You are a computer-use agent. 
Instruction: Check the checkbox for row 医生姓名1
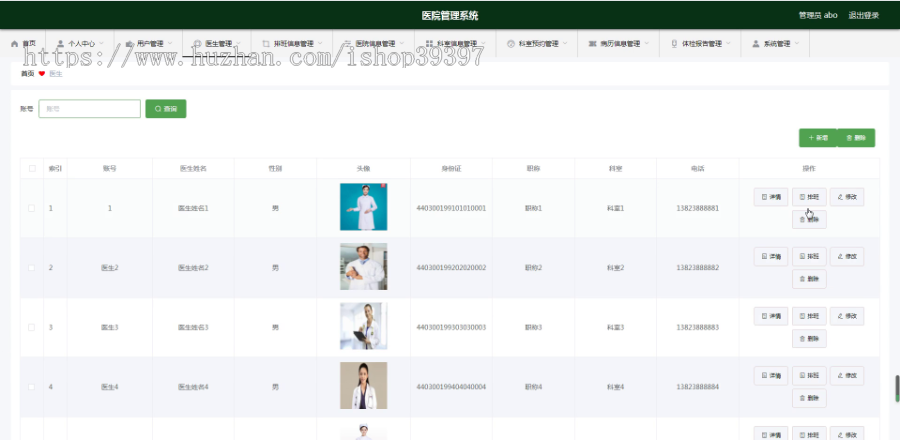tap(32, 208)
